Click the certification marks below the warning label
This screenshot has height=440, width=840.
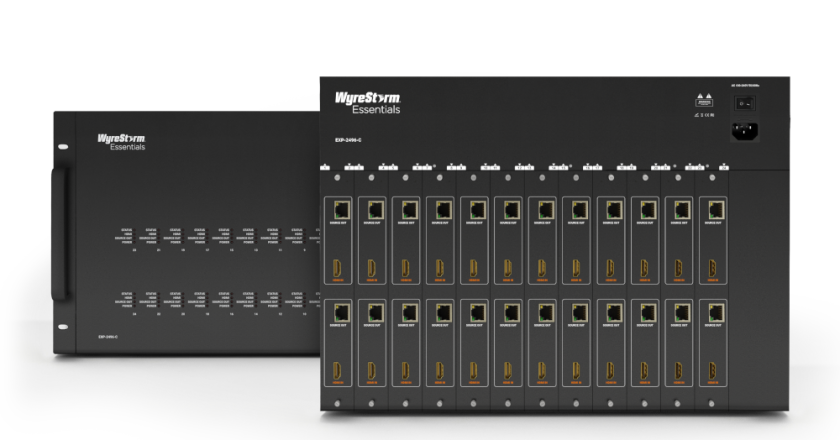704,115
